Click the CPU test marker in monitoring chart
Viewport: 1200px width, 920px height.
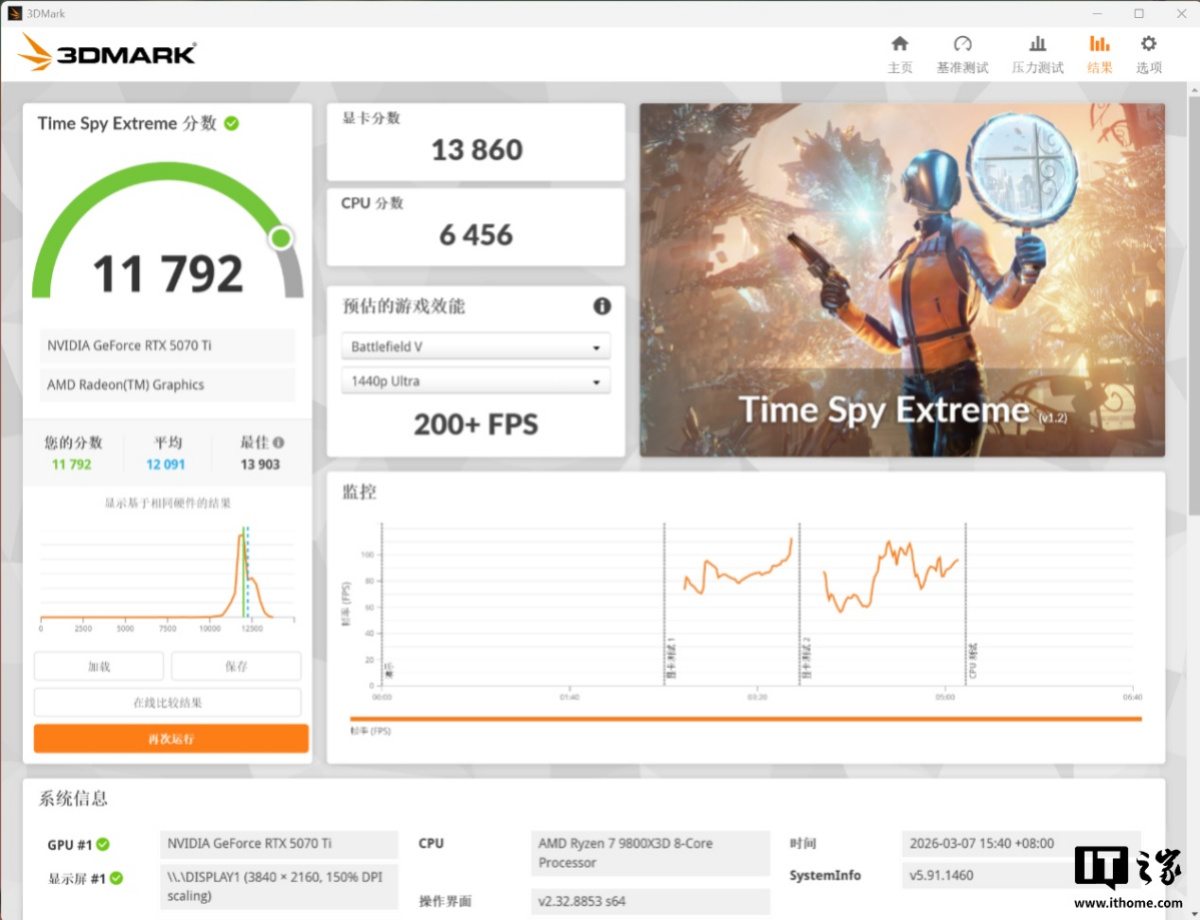[x=972, y=661]
